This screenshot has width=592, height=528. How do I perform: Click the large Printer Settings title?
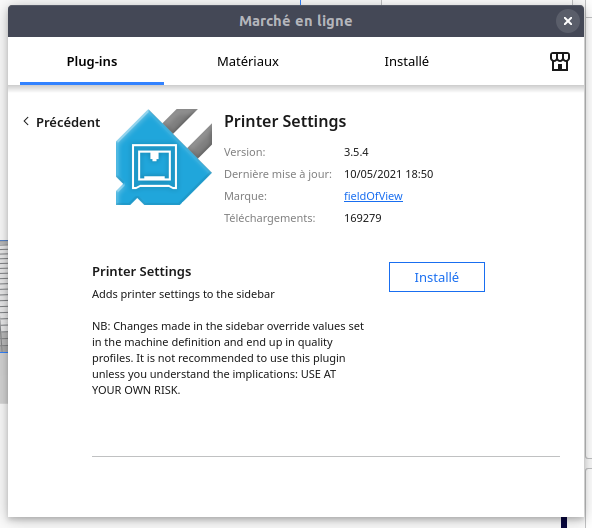(x=285, y=122)
